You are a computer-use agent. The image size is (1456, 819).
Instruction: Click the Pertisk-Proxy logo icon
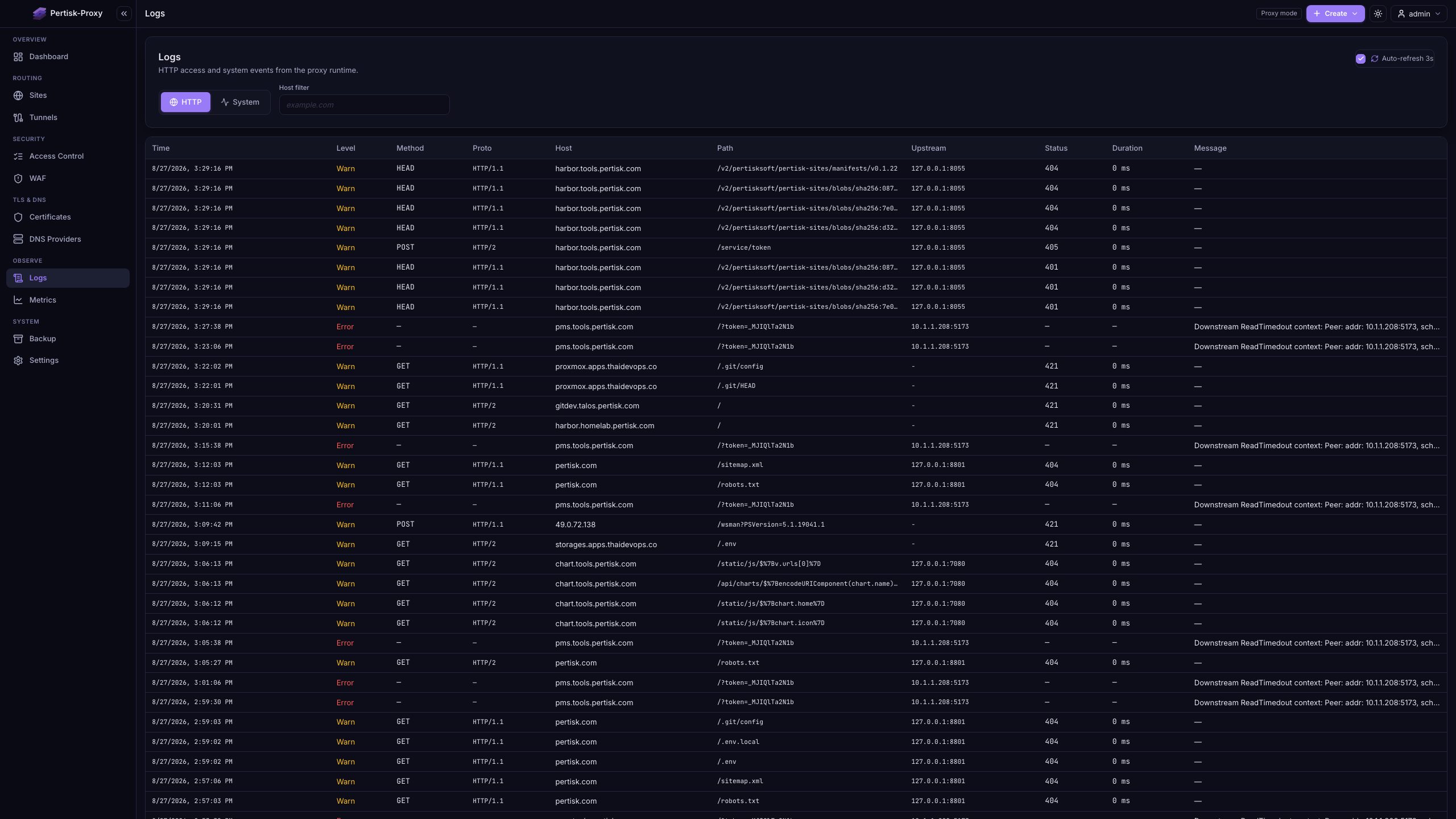[x=39, y=14]
